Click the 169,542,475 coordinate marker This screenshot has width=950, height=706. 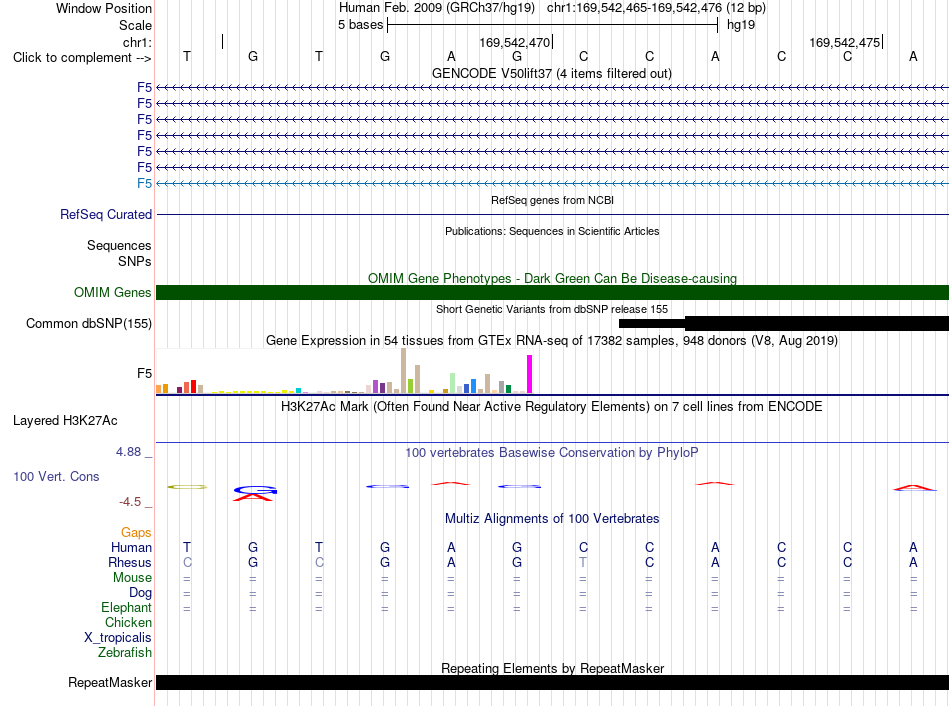(x=845, y=42)
